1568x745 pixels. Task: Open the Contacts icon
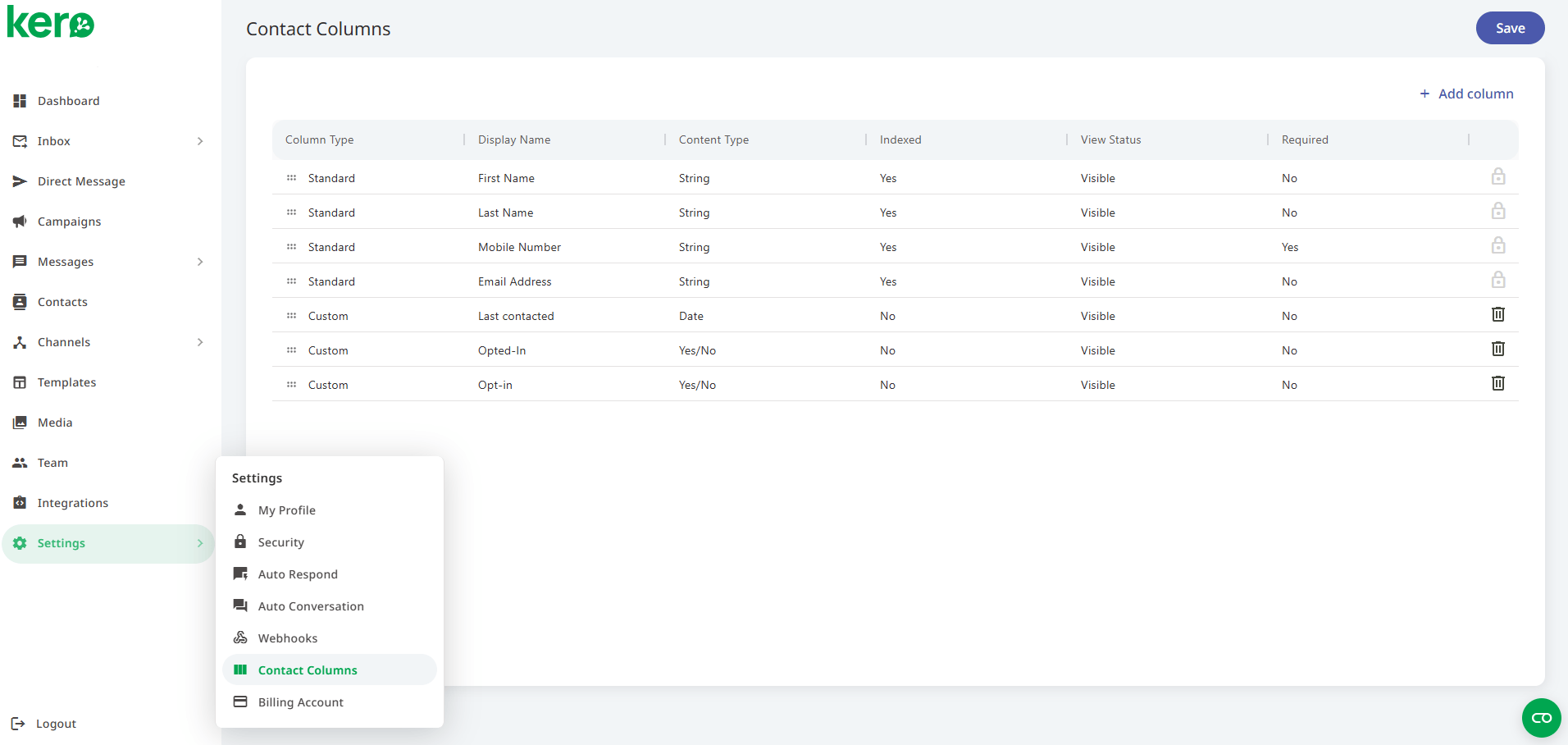tap(20, 302)
